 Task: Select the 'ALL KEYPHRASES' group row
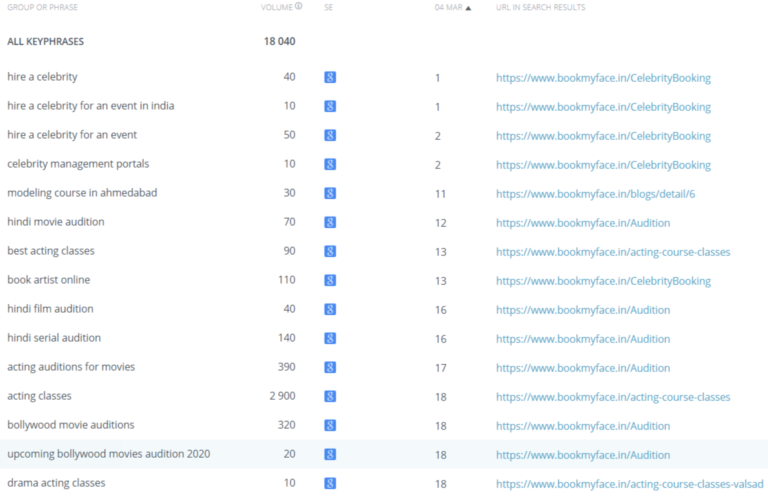46,42
